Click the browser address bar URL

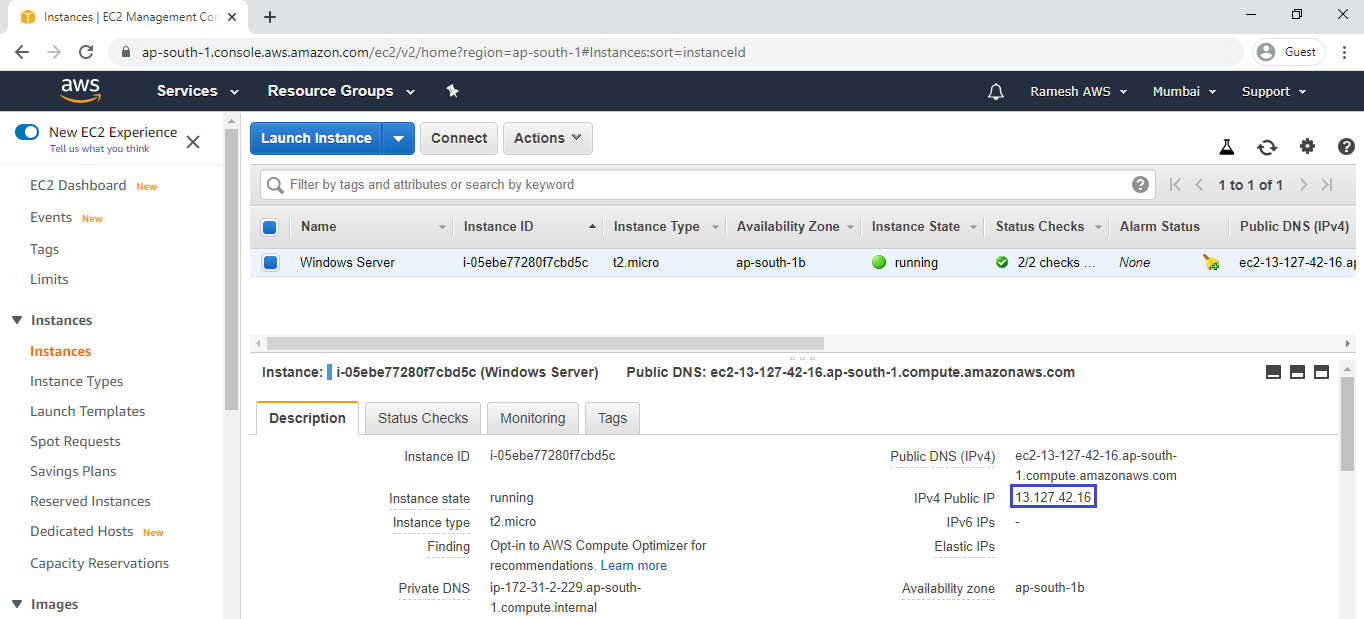click(x=444, y=52)
